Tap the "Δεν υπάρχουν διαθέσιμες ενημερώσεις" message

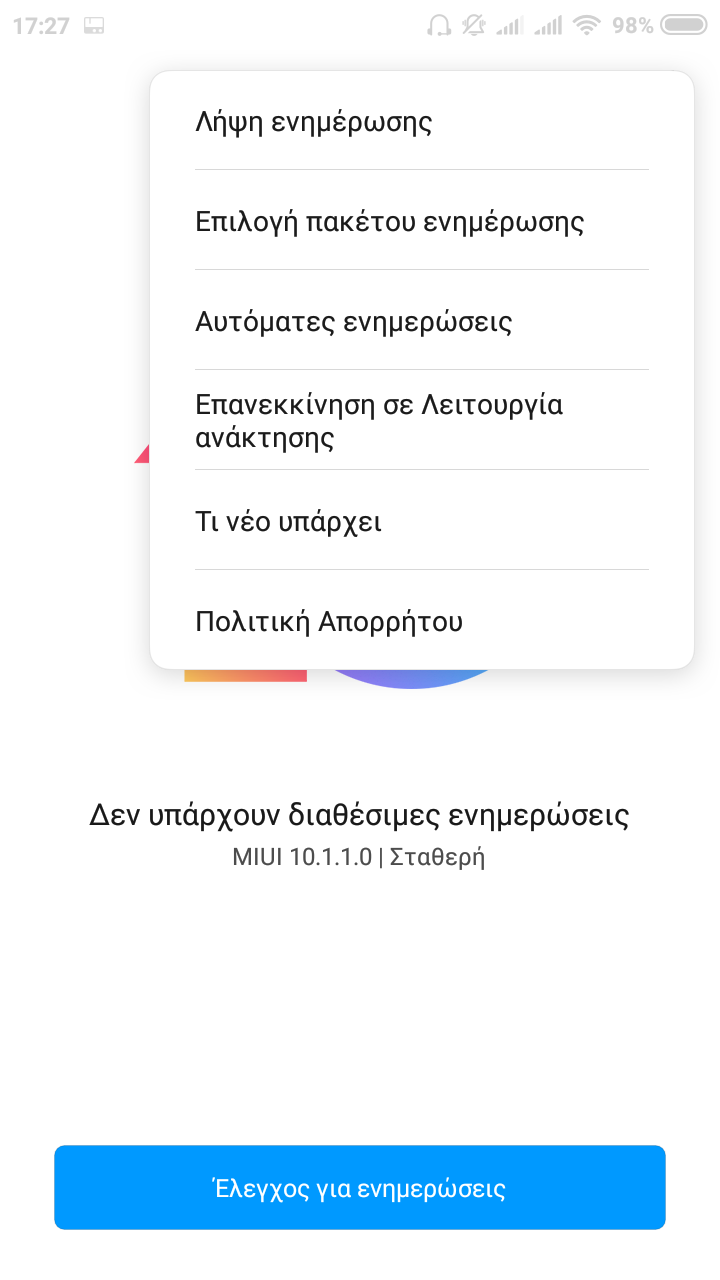pos(359,815)
